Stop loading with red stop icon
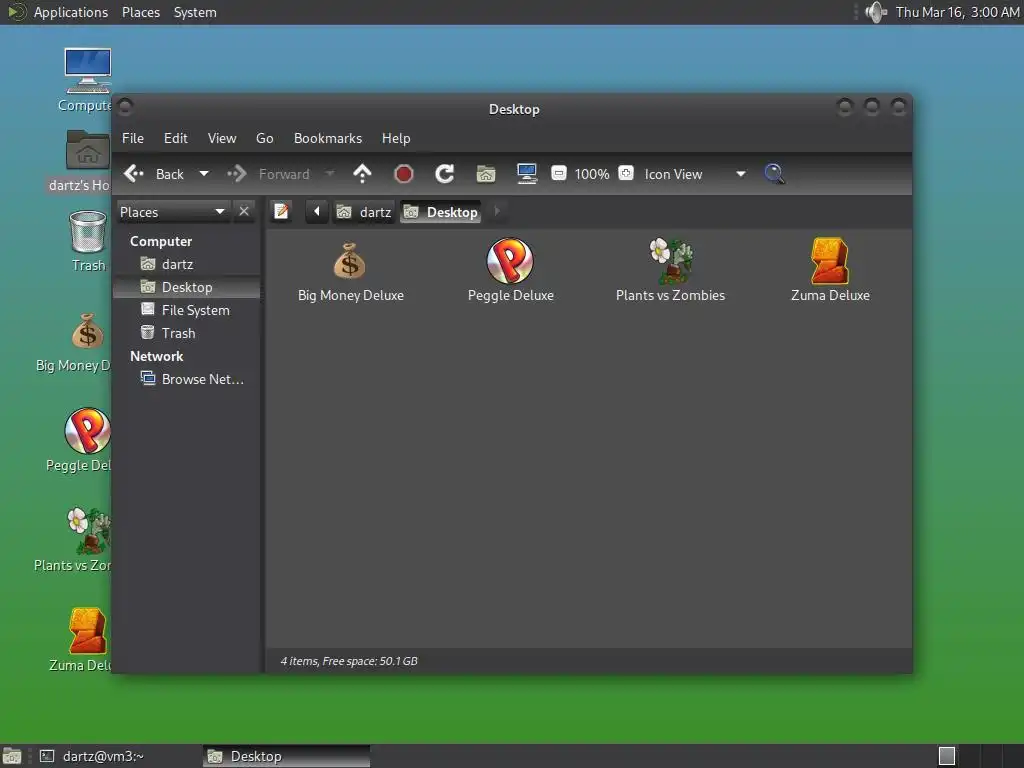Screen dimensions: 1024x768 (x=404, y=174)
